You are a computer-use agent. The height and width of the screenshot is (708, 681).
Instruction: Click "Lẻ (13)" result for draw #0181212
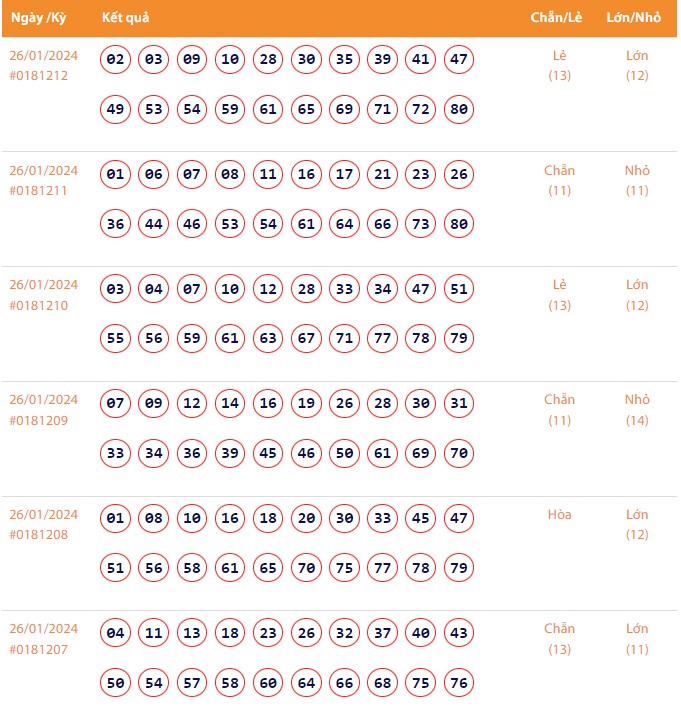[559, 66]
